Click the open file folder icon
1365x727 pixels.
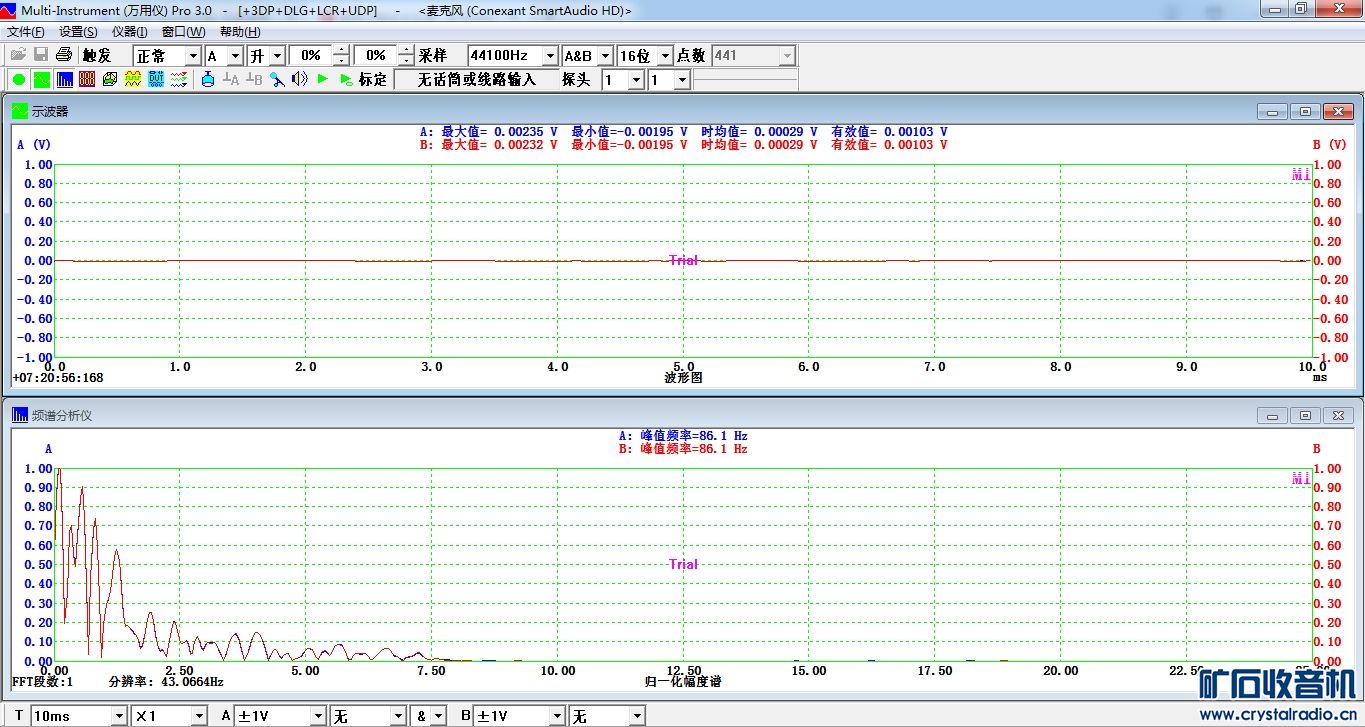click(x=18, y=55)
